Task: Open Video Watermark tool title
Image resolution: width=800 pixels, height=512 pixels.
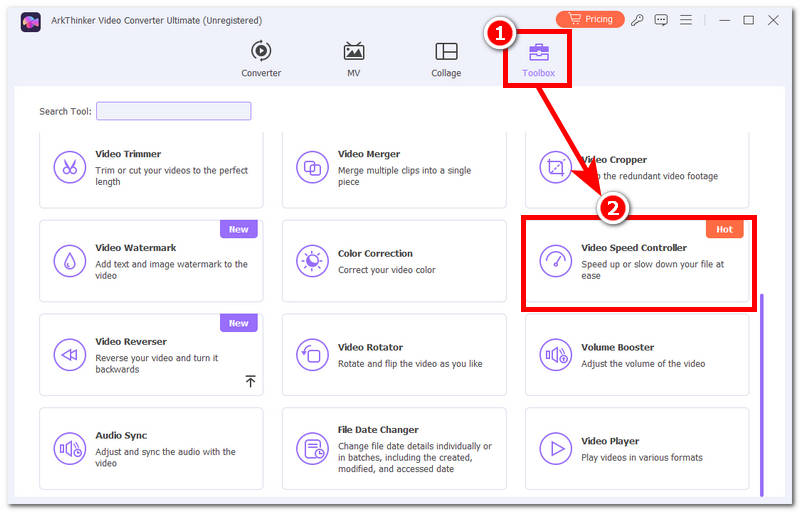Action: click(x=136, y=248)
